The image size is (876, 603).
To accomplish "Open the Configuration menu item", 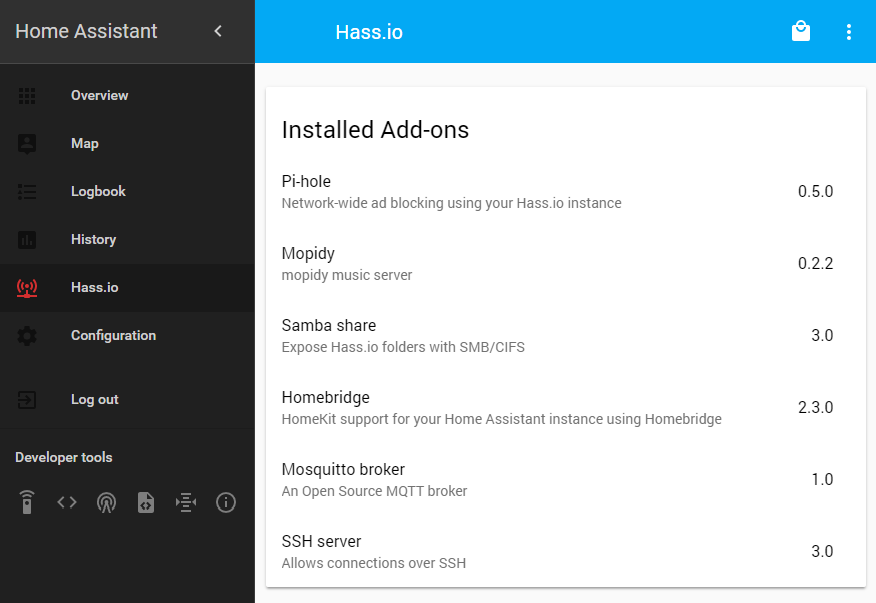I will [113, 335].
